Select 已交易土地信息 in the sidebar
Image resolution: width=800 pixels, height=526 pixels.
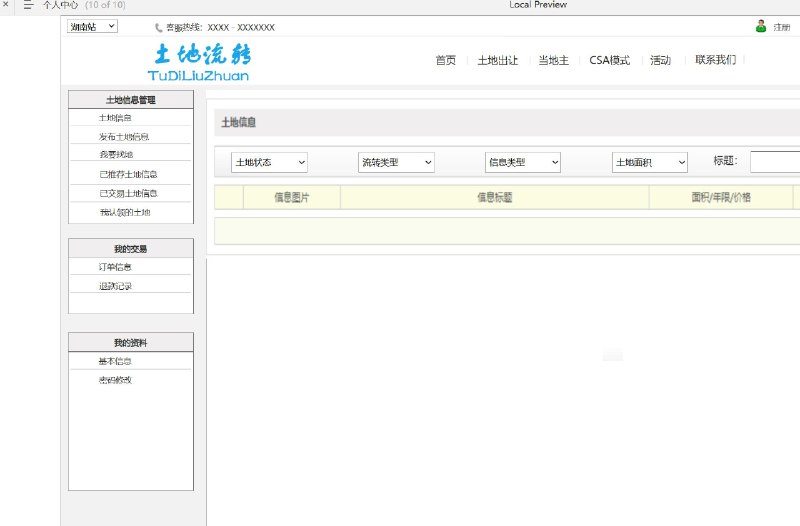pyautogui.click(x=128, y=193)
